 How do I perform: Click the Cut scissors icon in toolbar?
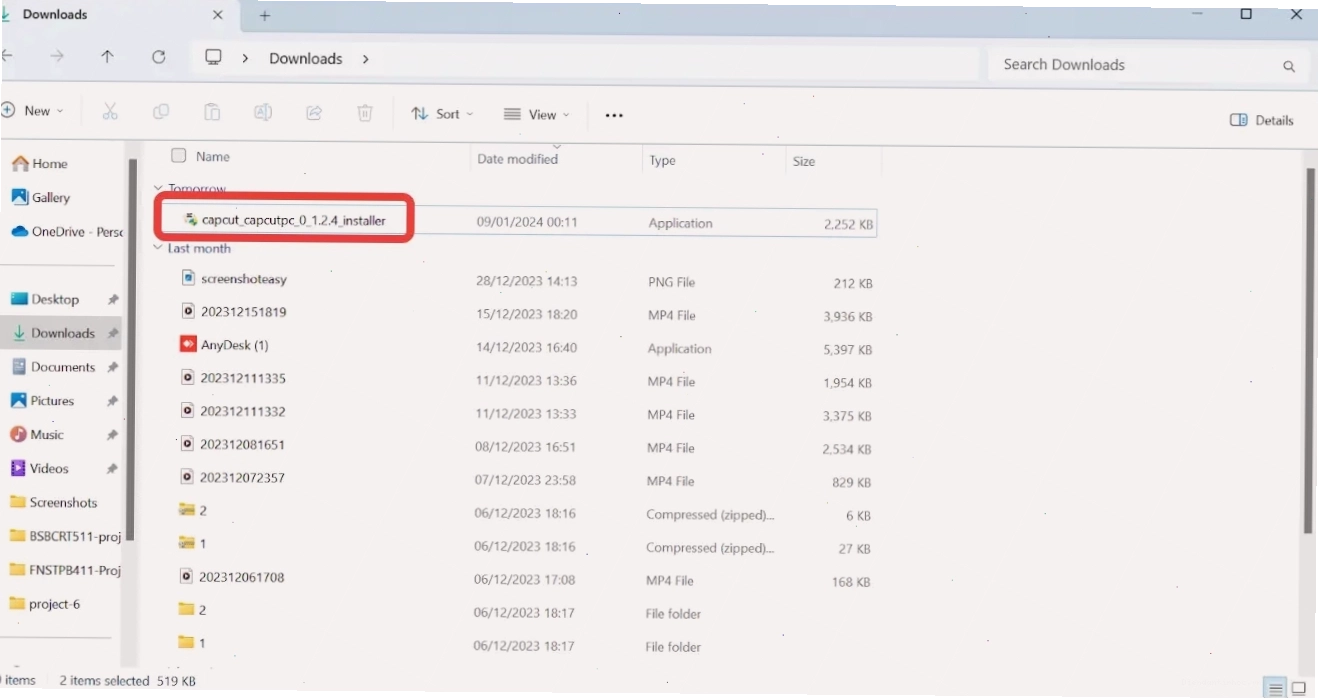[110, 112]
